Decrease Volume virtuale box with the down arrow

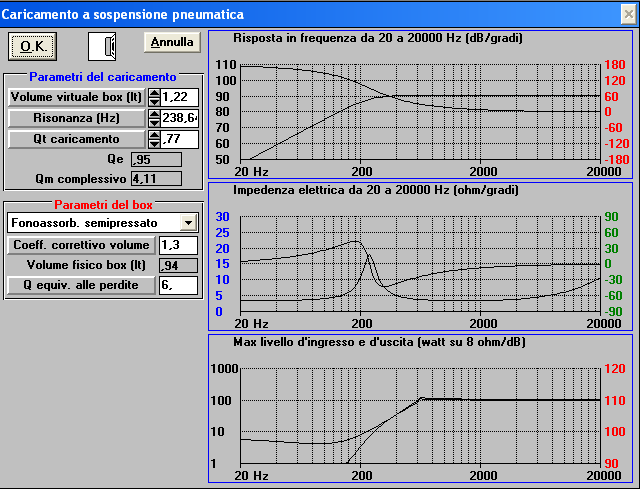(x=154, y=102)
